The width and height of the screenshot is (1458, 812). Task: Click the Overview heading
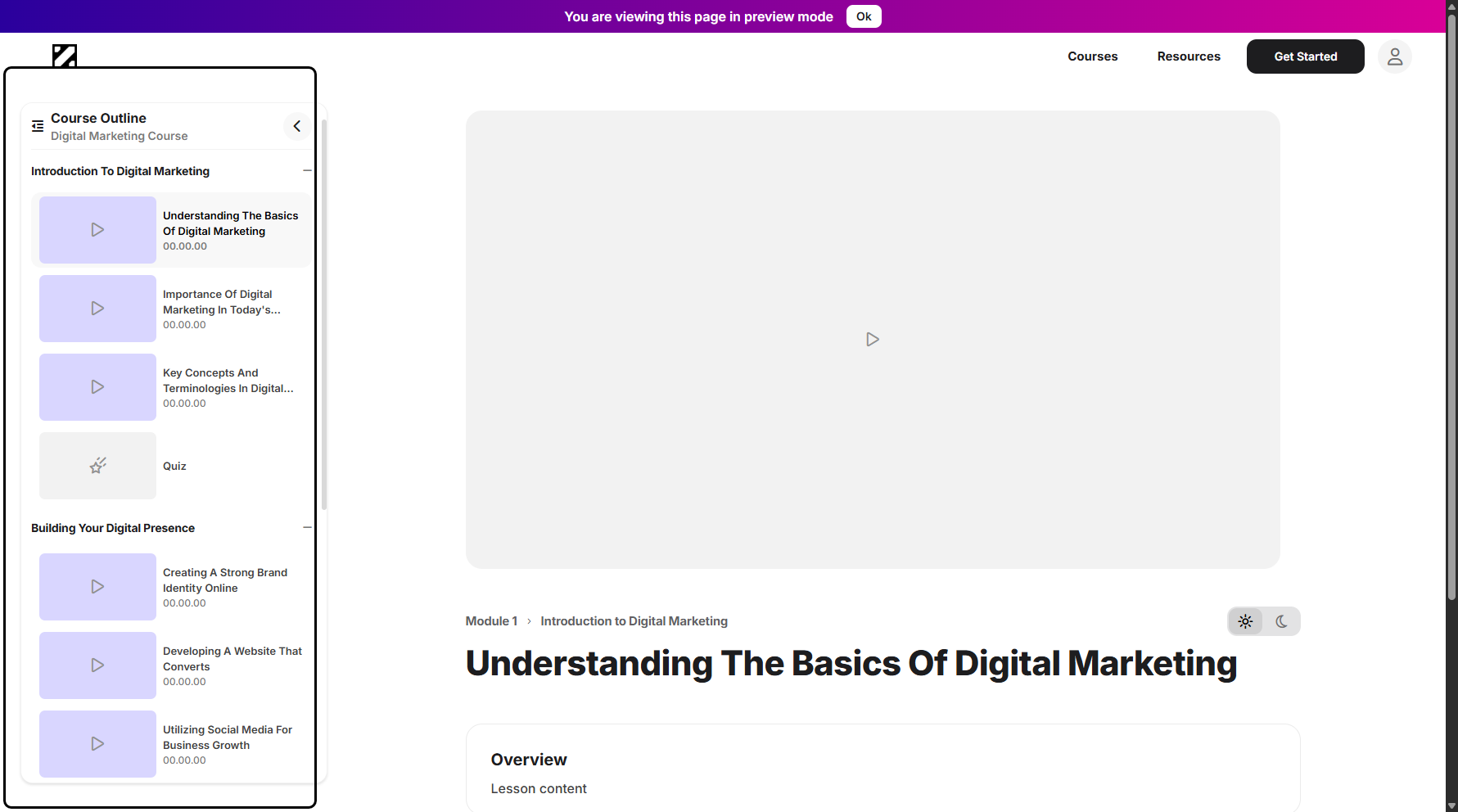pyautogui.click(x=529, y=760)
